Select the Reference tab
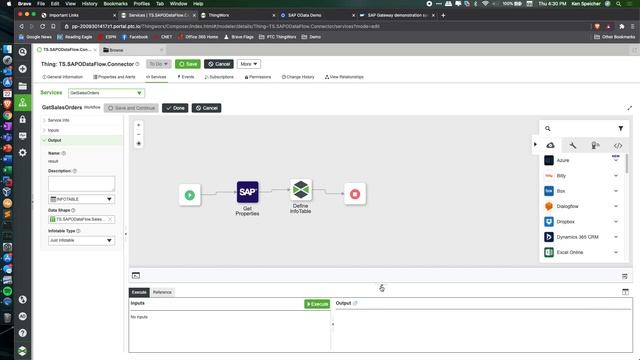This screenshot has height=360, width=640. tap(162, 292)
